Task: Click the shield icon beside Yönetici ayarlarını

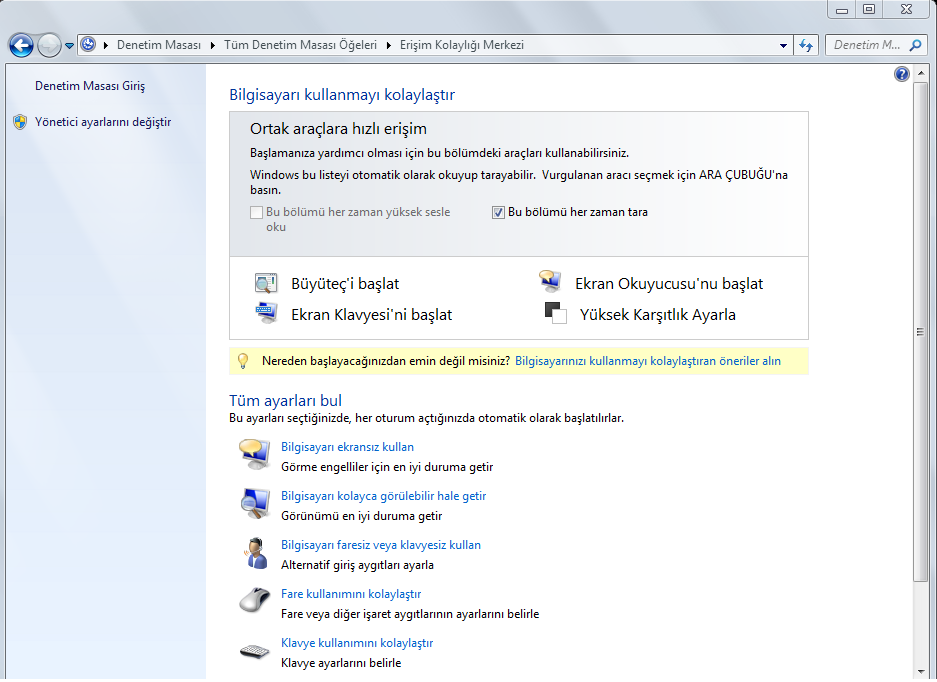Action: (x=20, y=122)
